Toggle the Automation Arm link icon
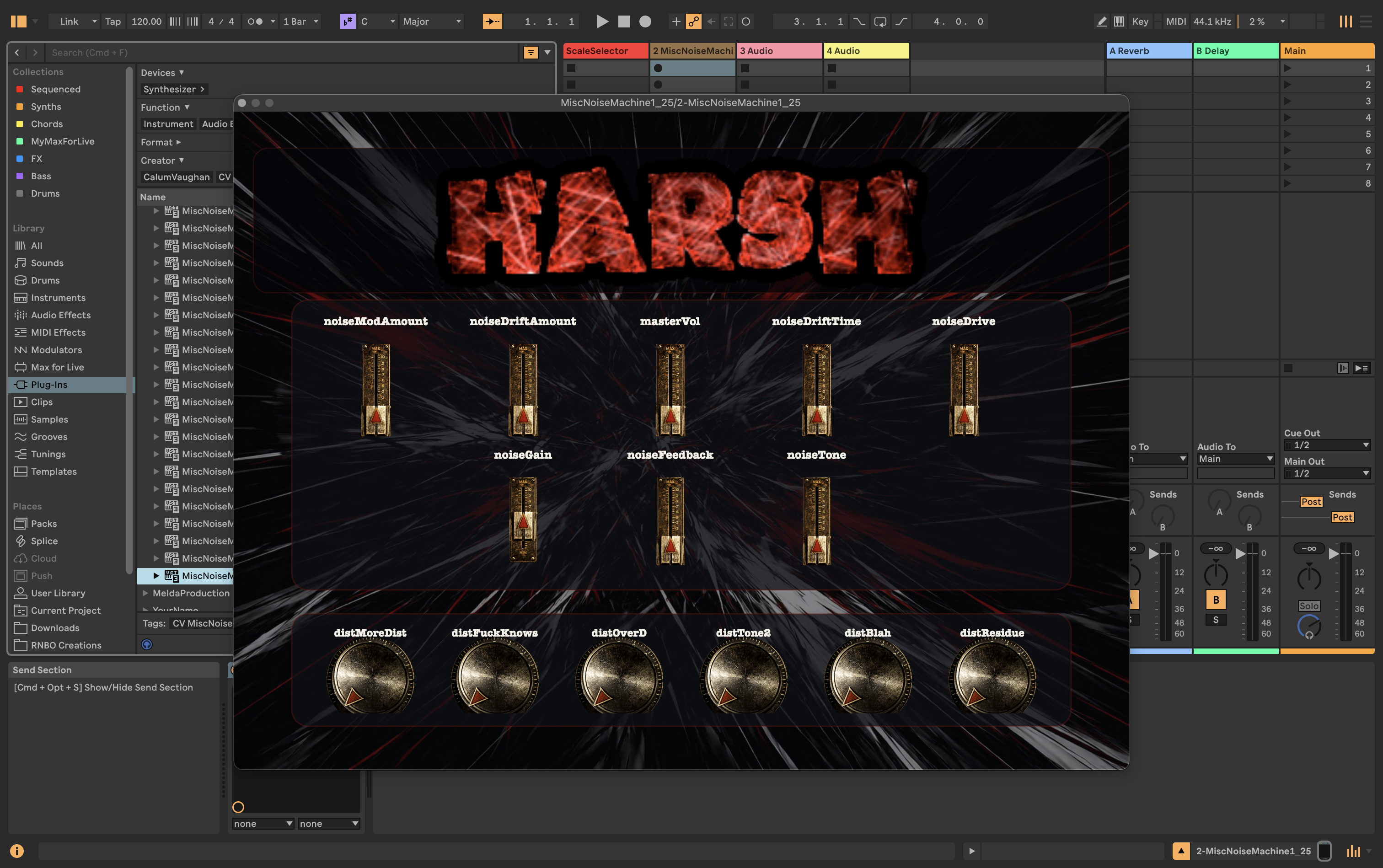This screenshot has width=1383, height=868. click(693, 21)
